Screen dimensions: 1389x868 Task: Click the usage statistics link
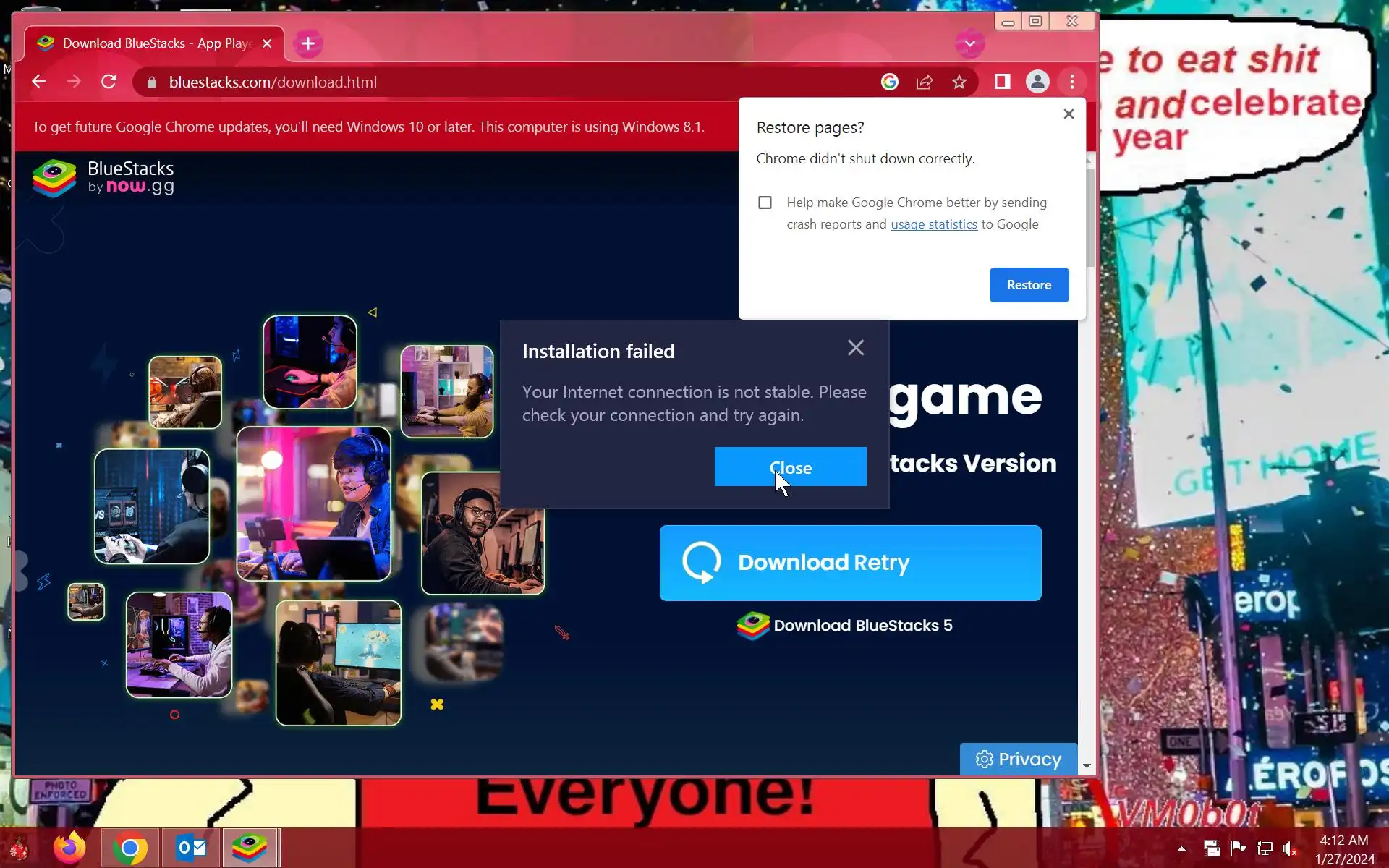coord(933,224)
